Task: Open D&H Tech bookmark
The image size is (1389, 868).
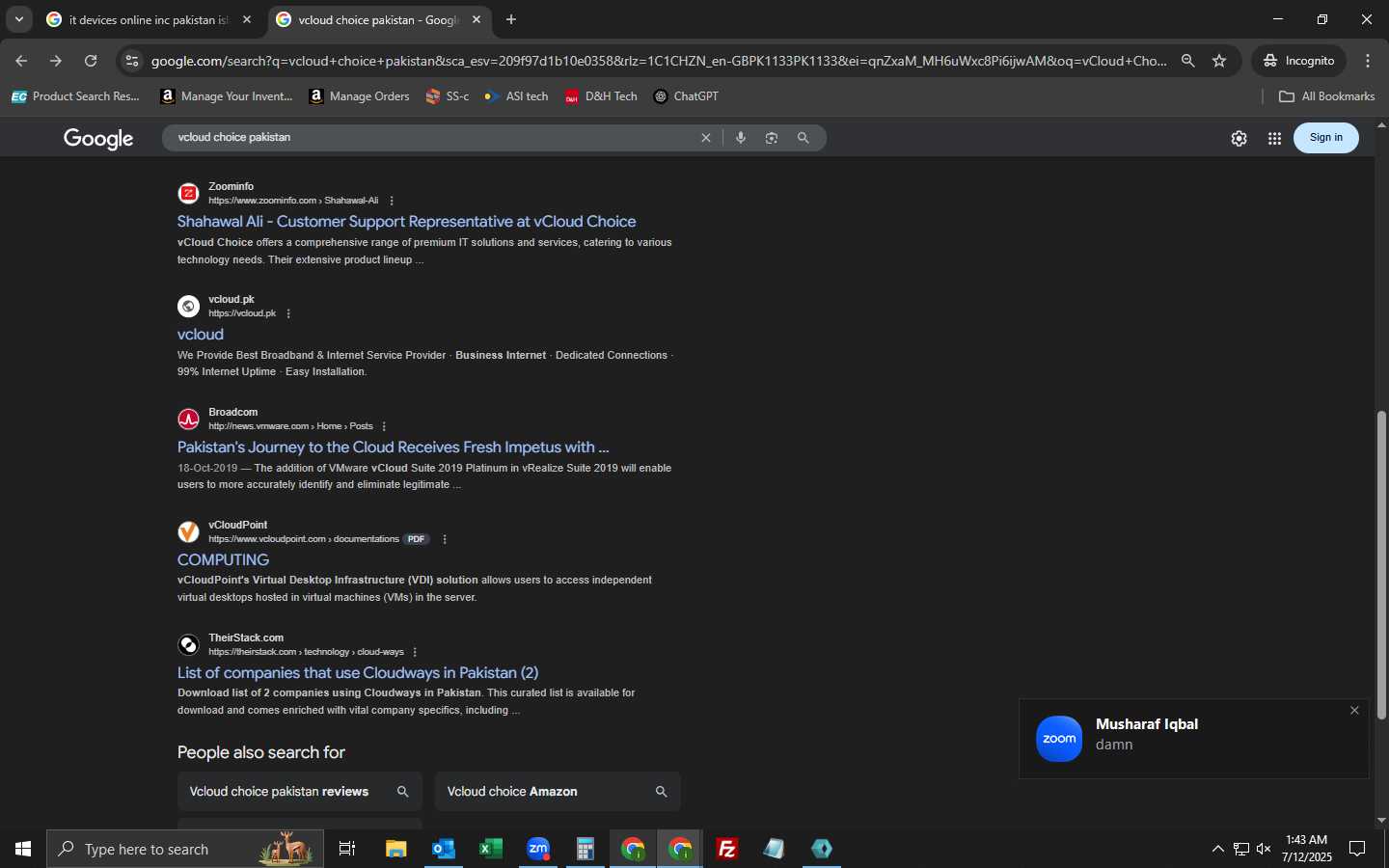Action: tap(601, 96)
